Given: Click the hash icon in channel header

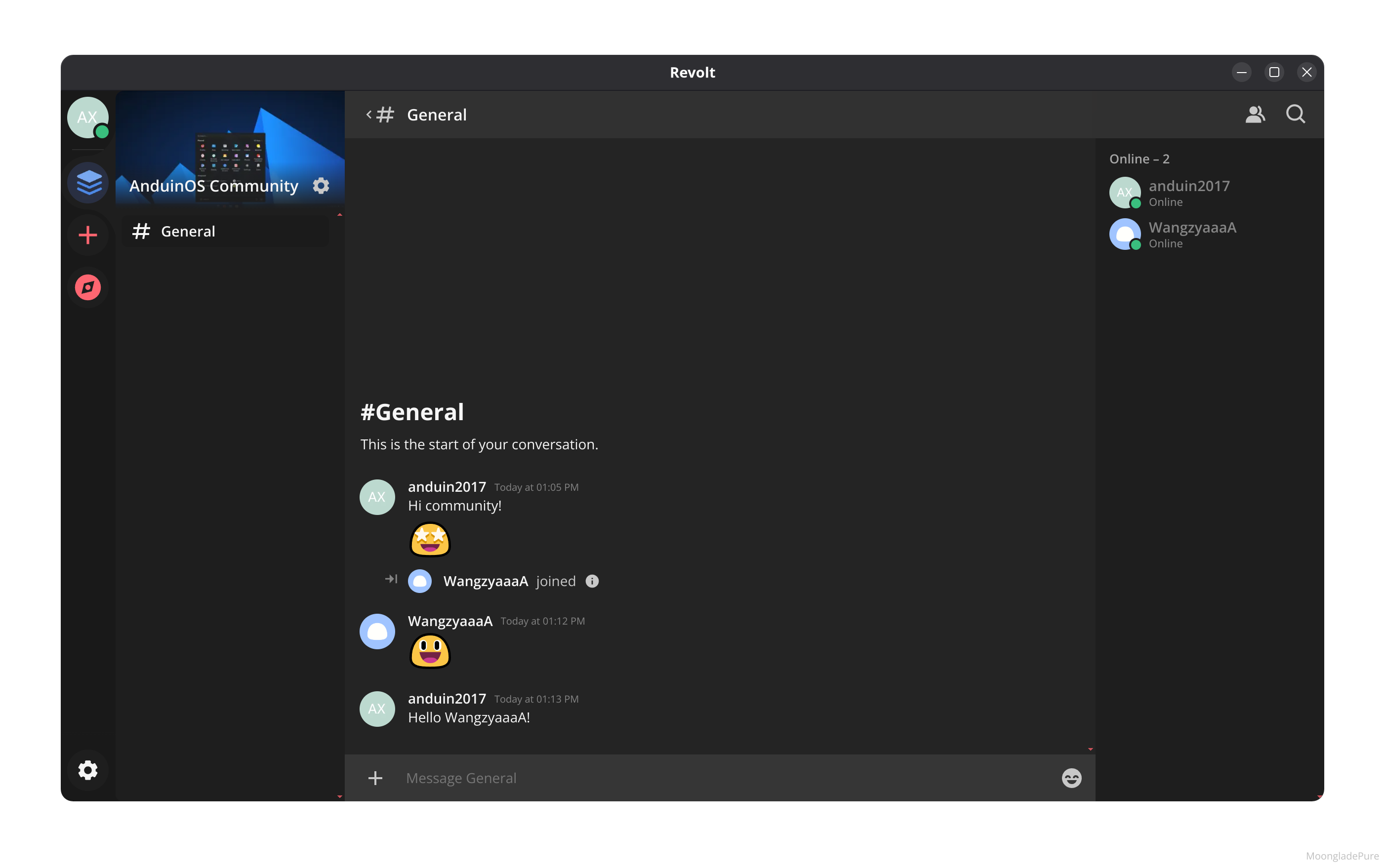Looking at the screenshot, I should 385,115.
